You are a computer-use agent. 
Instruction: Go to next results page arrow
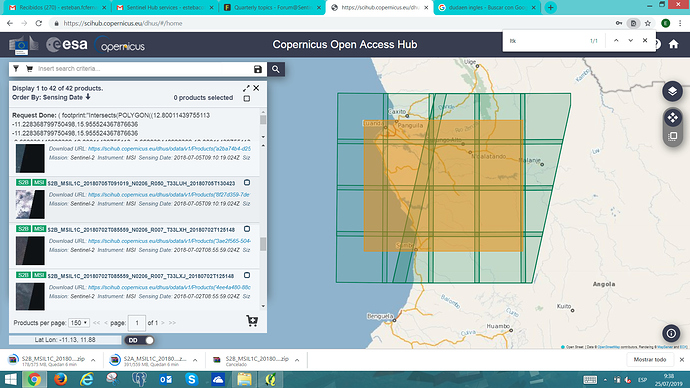163,323
